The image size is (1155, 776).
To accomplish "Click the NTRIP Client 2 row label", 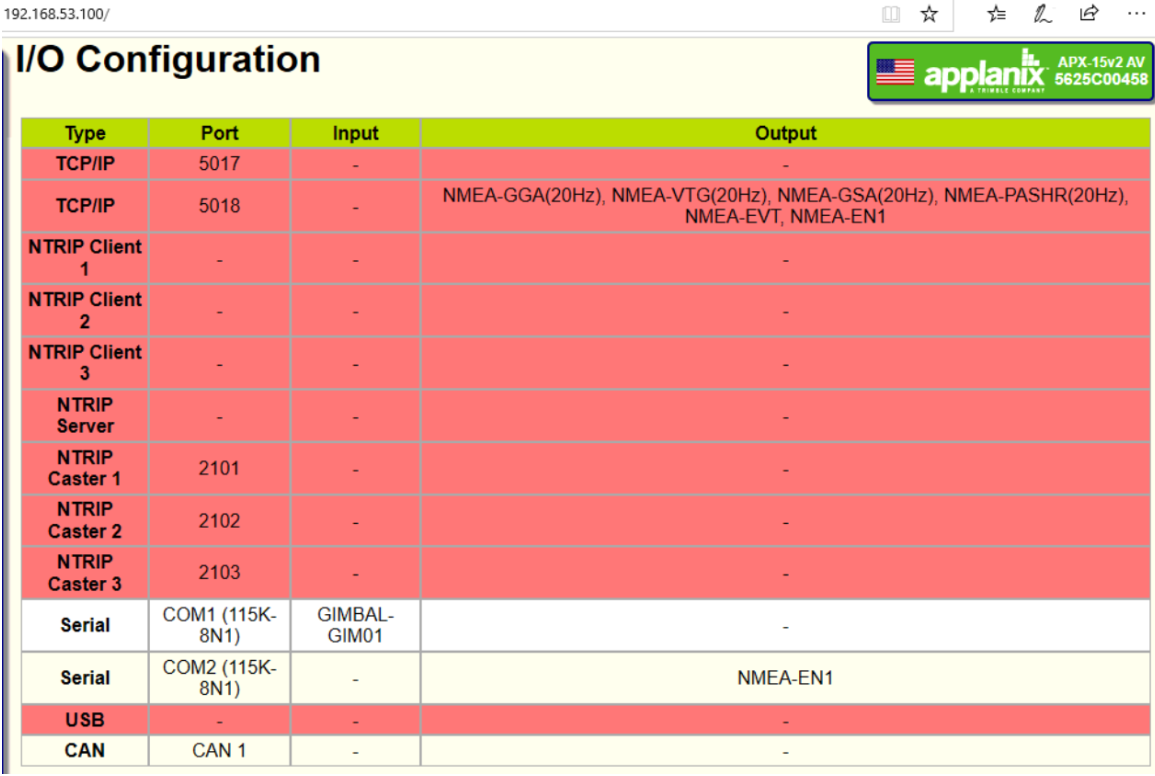I will tap(85, 310).
